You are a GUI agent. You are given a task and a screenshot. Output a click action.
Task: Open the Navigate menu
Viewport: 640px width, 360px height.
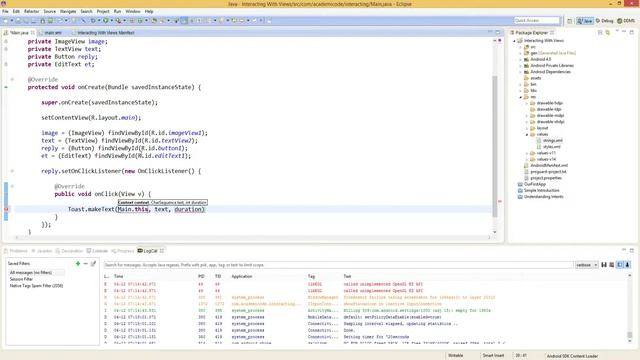(x=68, y=11)
